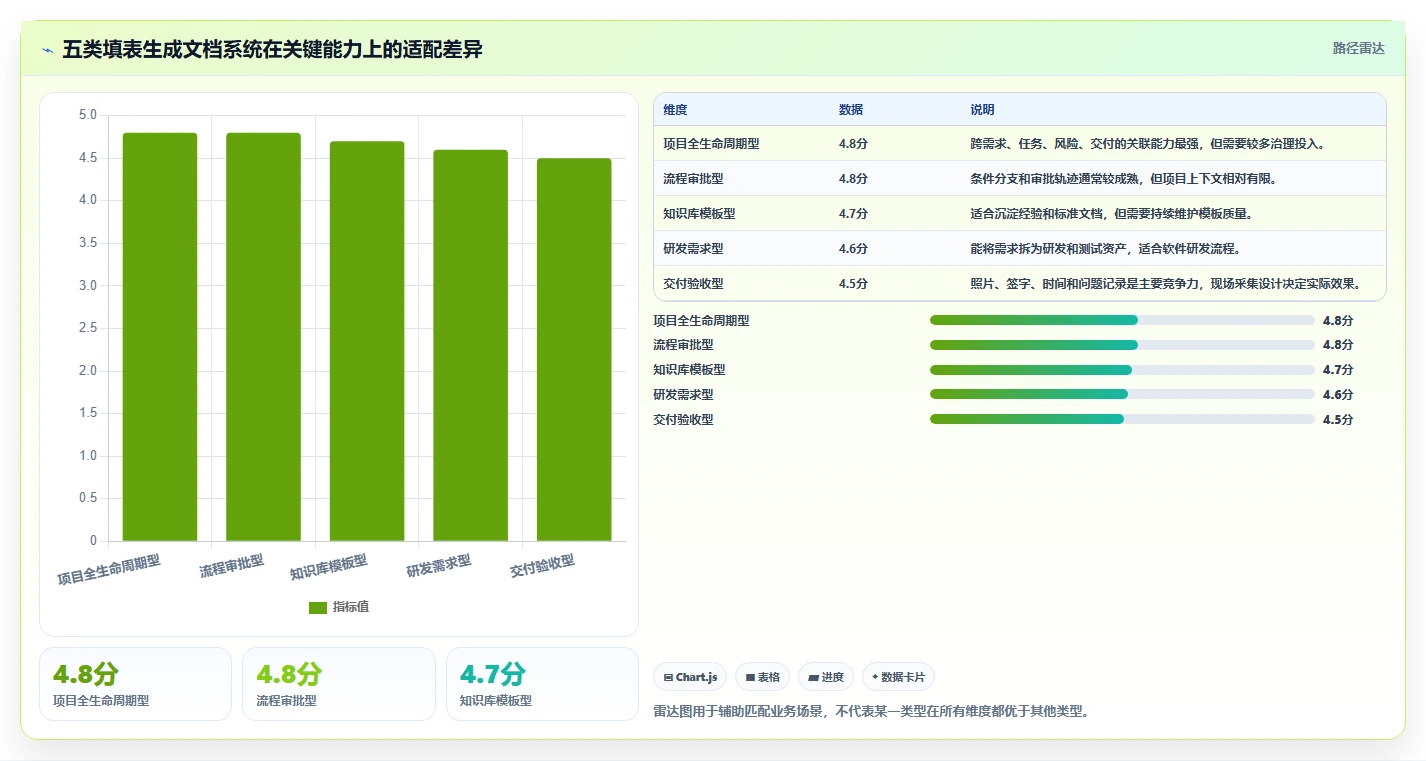The image size is (1426, 761).
Task: Click the lightning icon beside the page title
Action: 48,50
